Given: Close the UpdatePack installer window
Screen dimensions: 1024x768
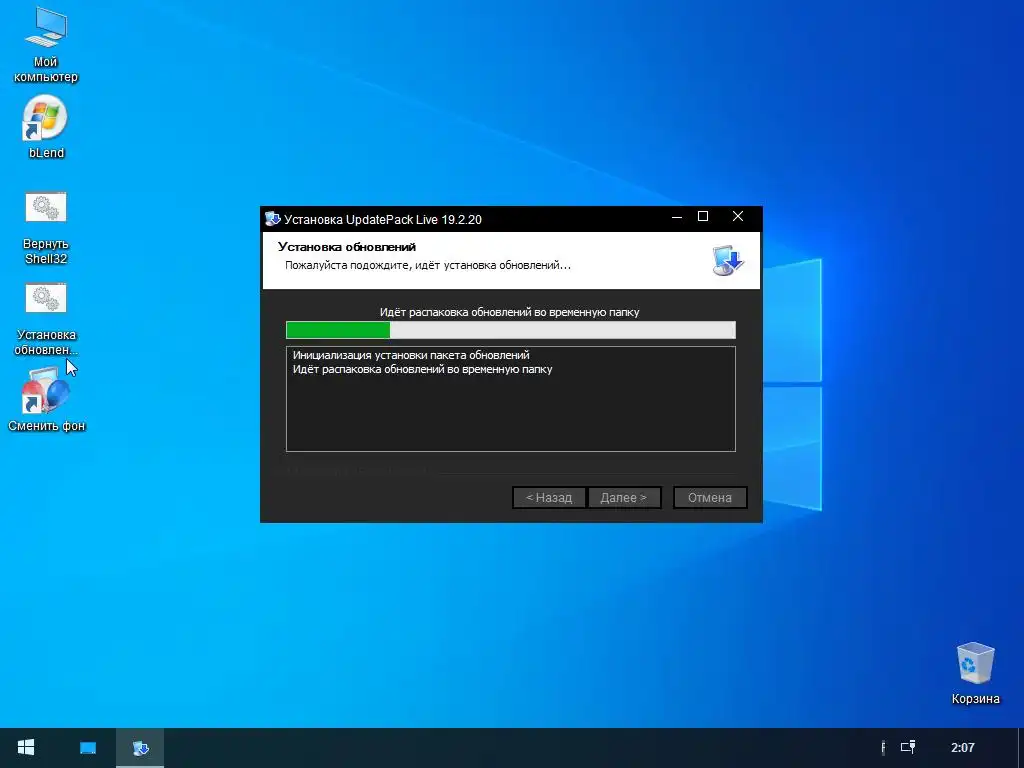Looking at the screenshot, I should coord(738,217).
